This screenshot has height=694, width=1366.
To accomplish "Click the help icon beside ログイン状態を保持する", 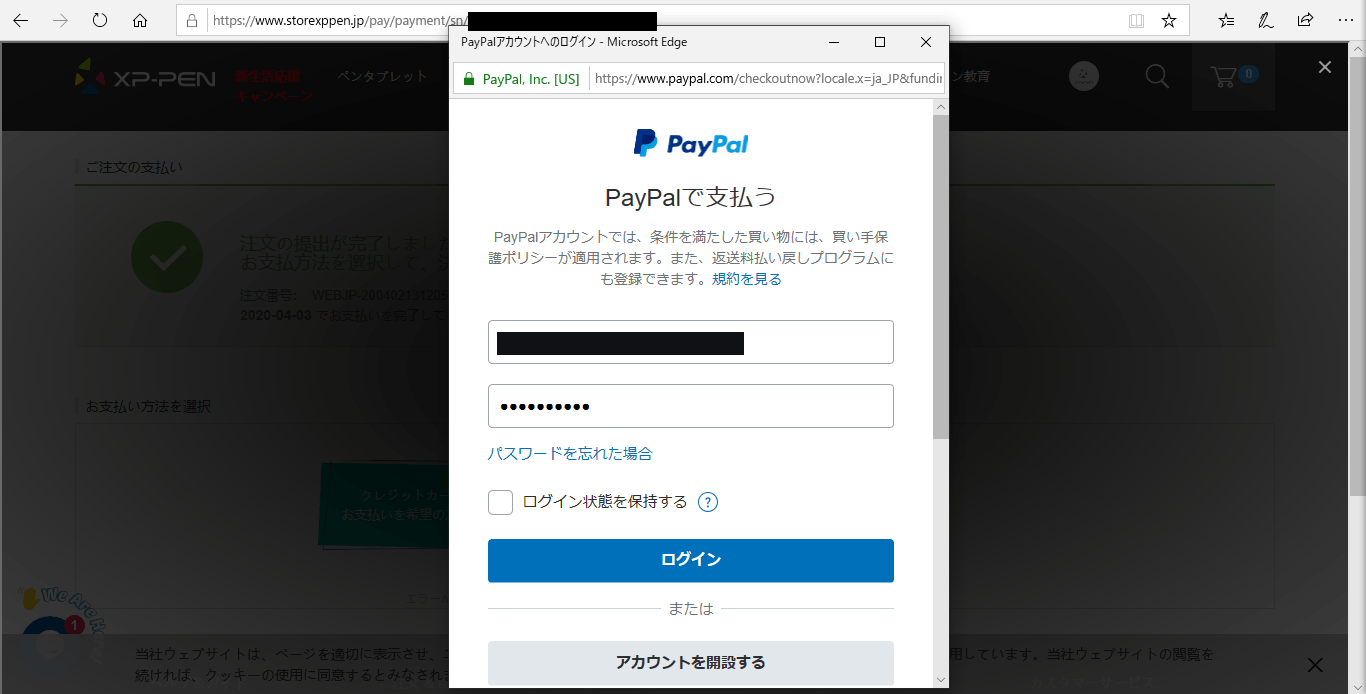I will coord(708,502).
